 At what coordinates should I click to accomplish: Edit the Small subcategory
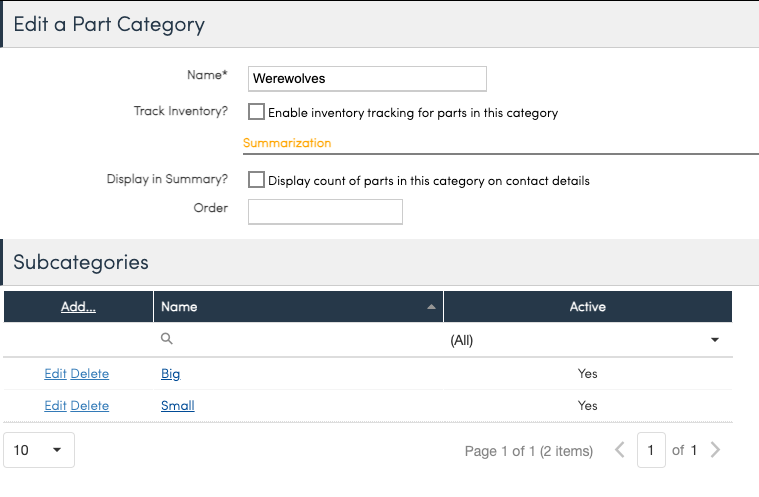pos(55,406)
